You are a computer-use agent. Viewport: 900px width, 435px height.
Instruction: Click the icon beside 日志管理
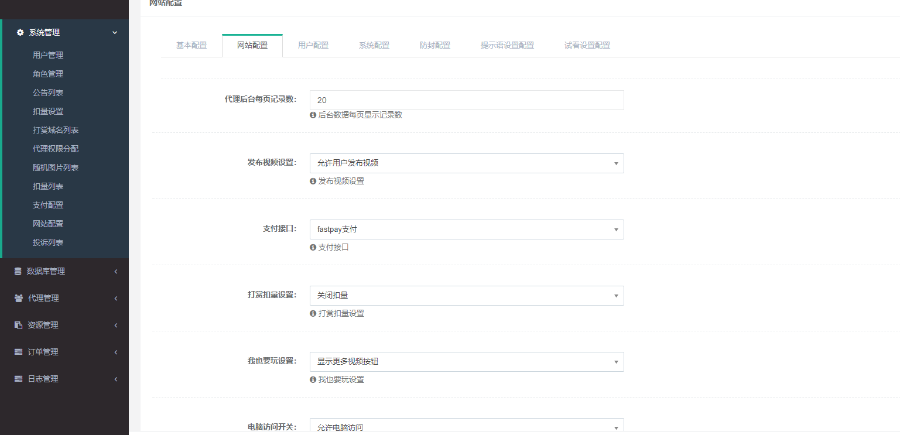[18, 379]
